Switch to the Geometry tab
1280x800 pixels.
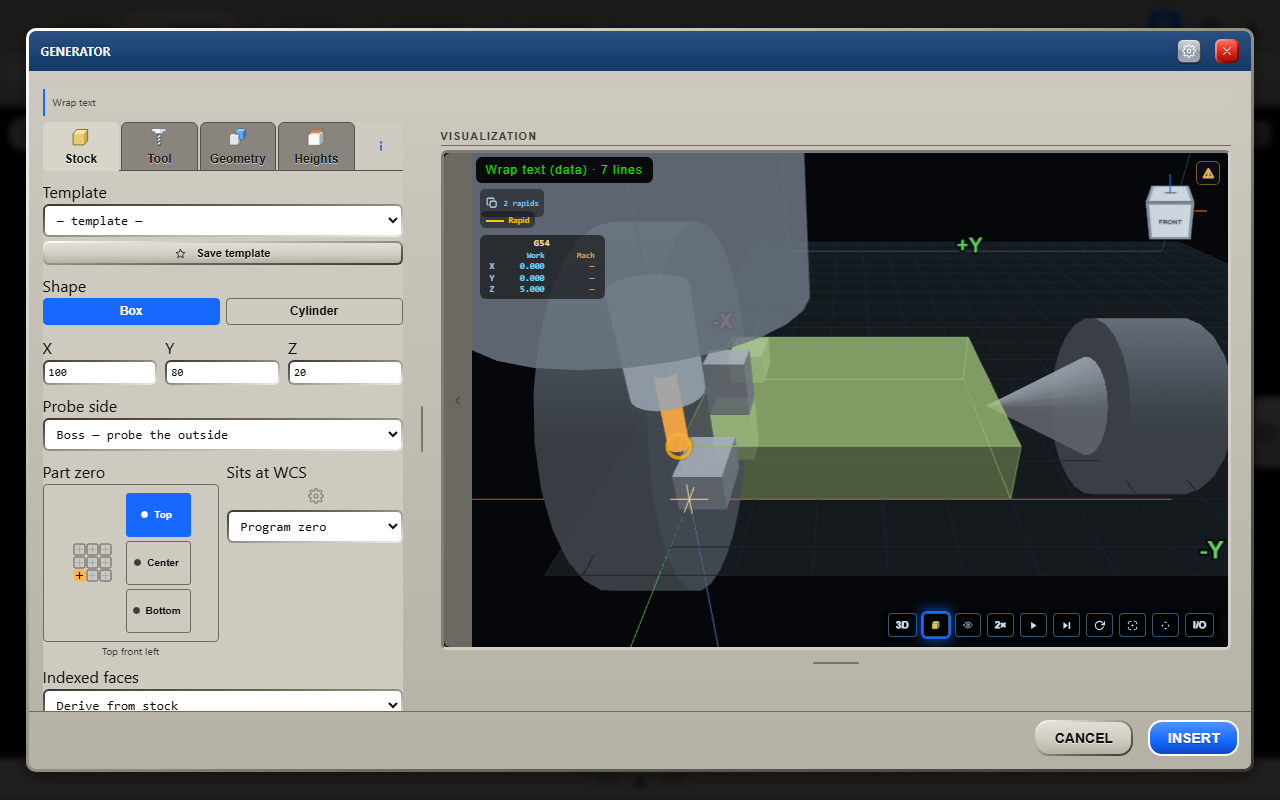(x=238, y=147)
